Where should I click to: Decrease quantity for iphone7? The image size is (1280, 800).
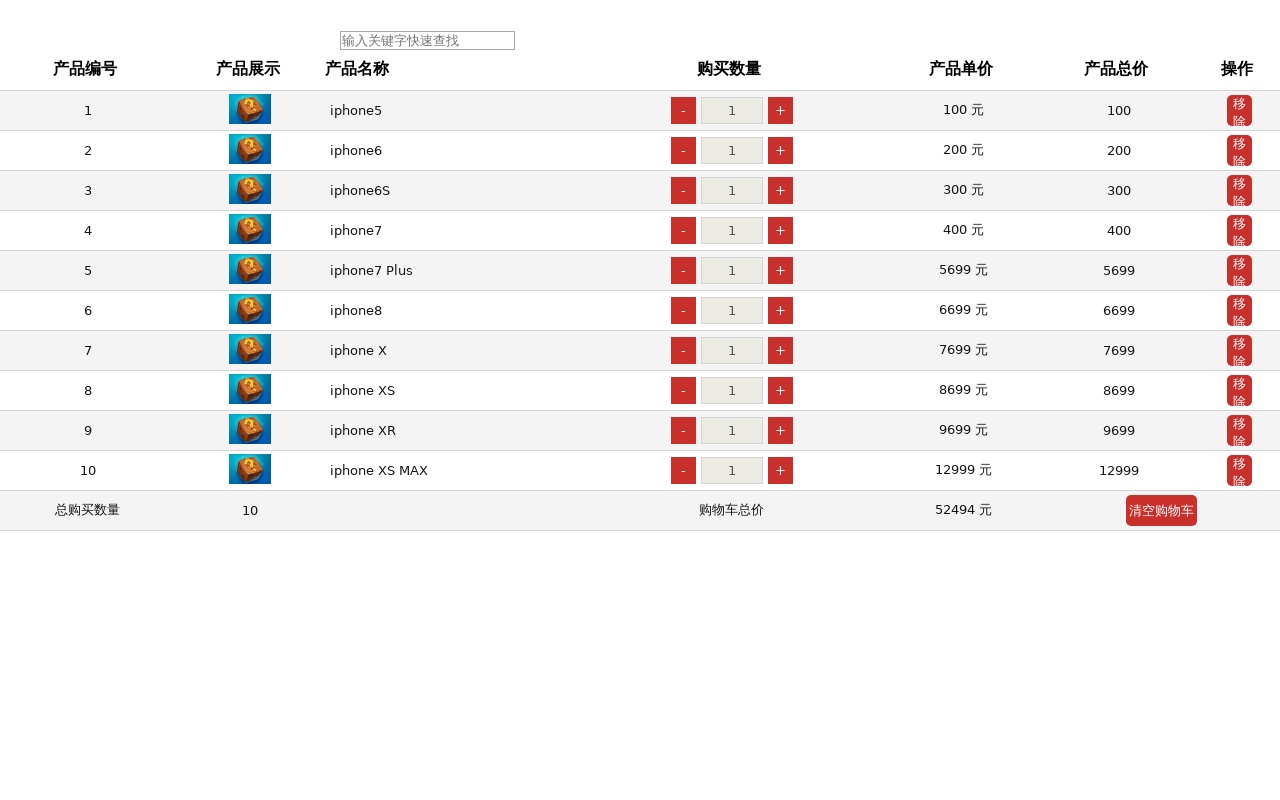point(683,230)
